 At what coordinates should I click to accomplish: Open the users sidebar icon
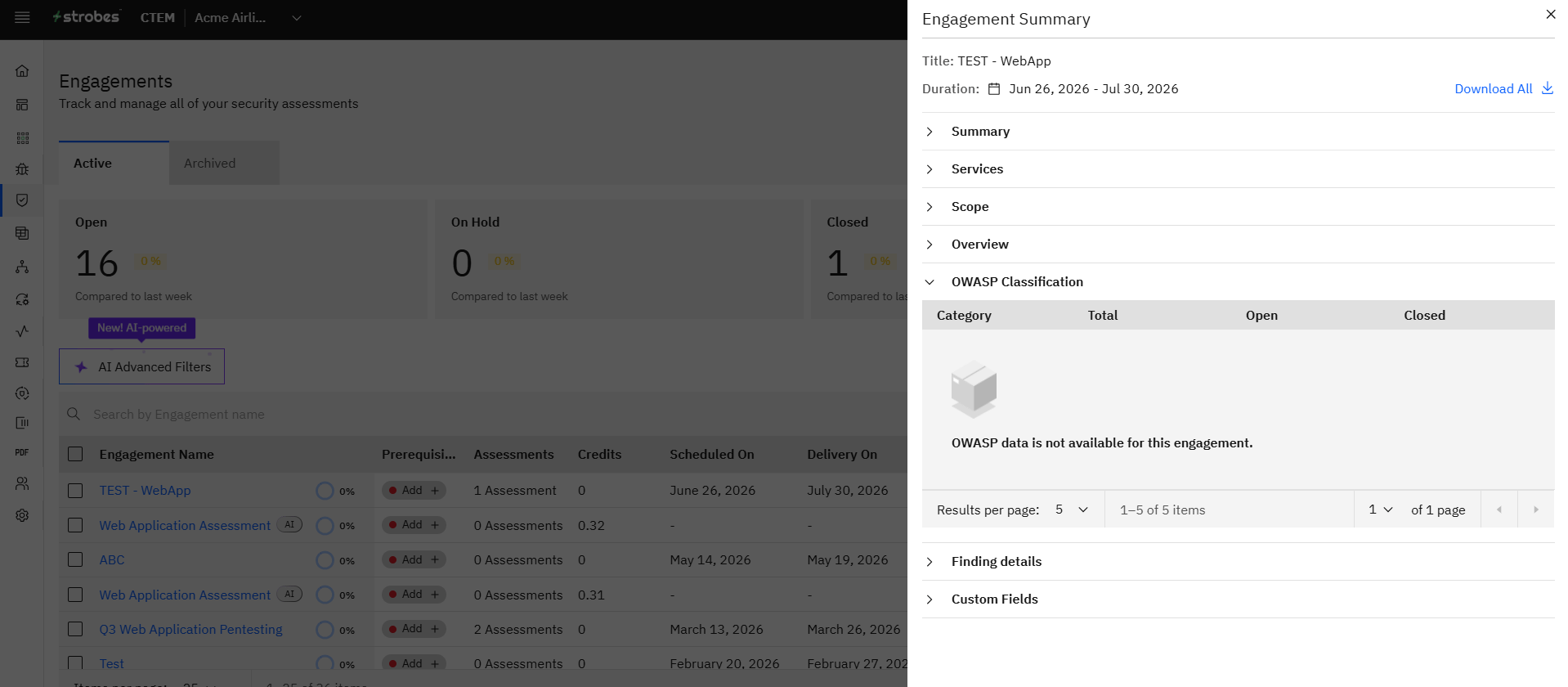coord(22,483)
